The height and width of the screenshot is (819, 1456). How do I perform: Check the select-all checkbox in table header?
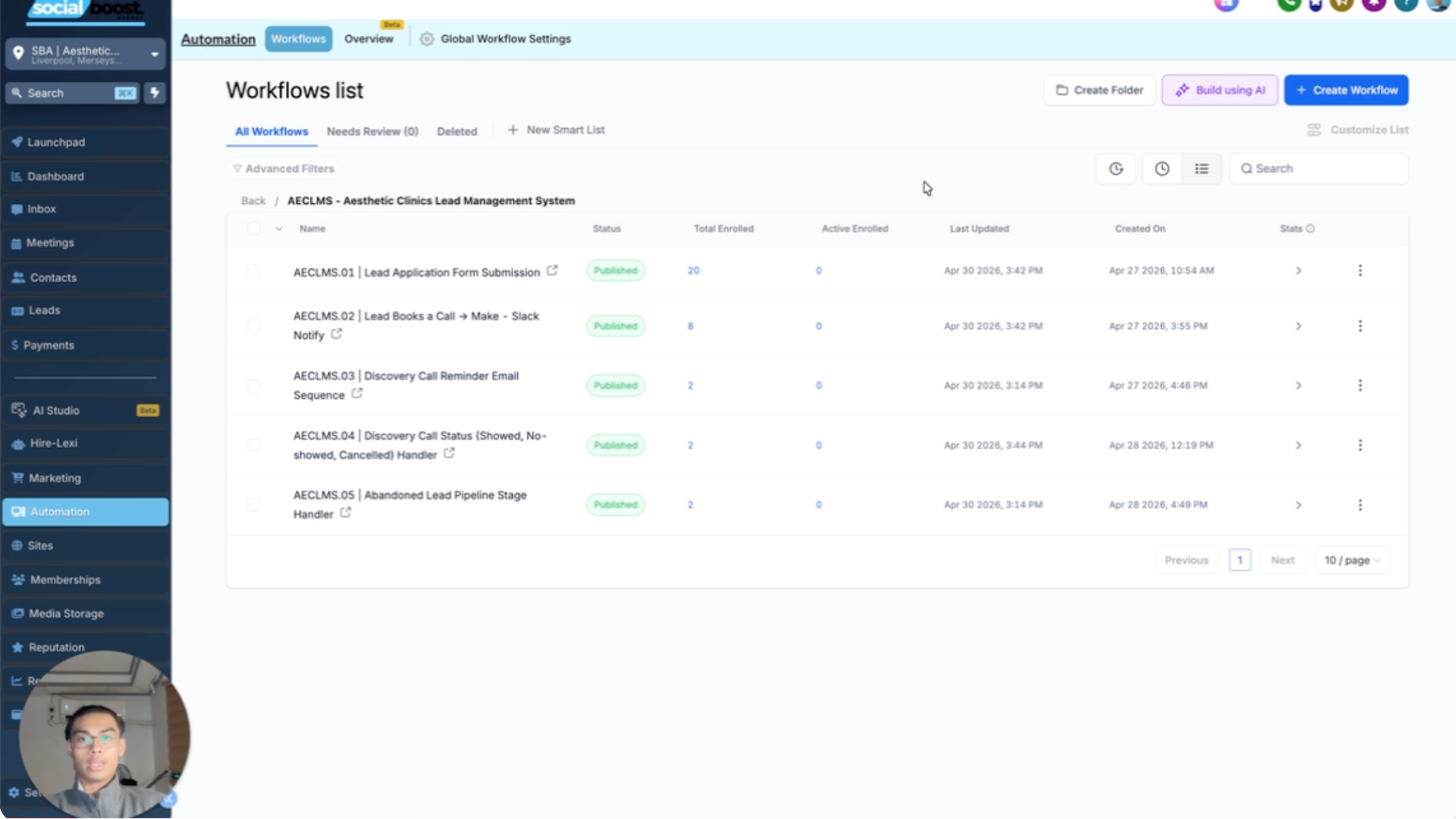click(254, 229)
